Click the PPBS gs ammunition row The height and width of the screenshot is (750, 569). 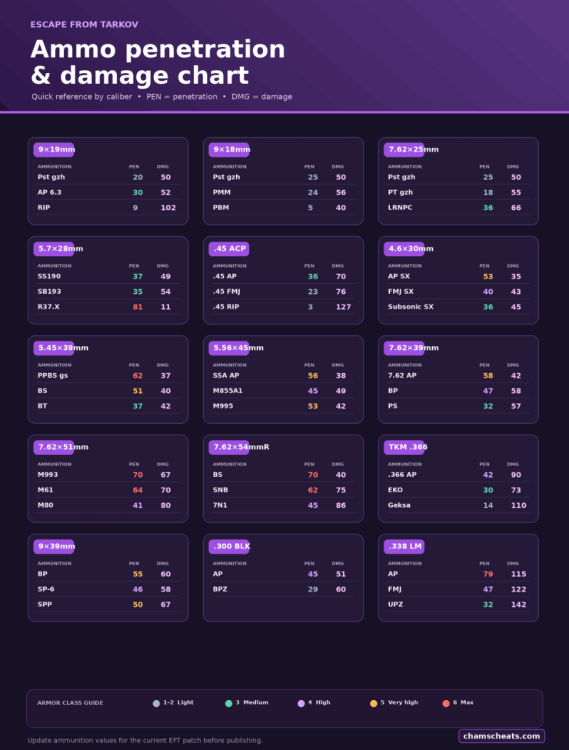tap(108, 375)
